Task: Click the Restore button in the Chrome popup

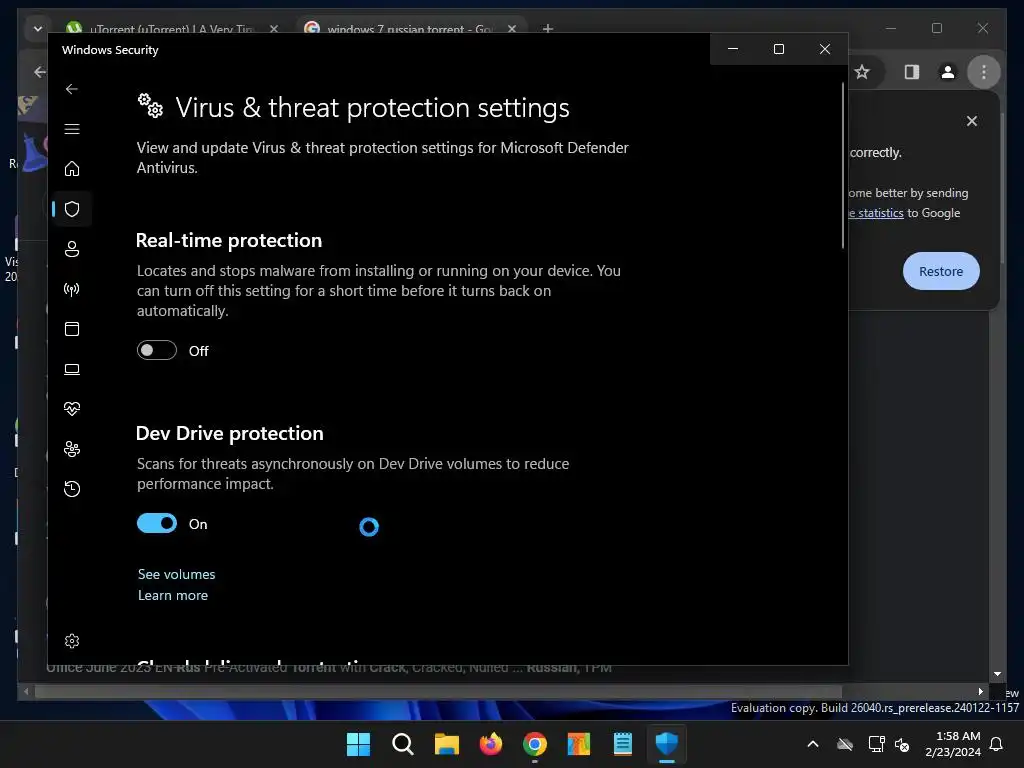Action: click(x=940, y=271)
